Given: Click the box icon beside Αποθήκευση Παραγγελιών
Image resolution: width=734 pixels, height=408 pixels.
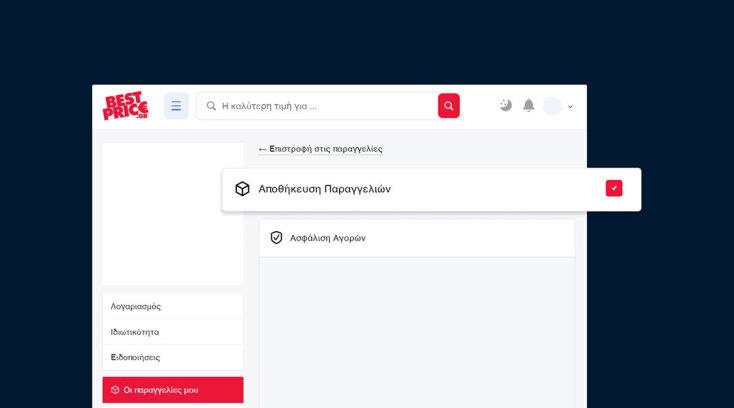Looking at the screenshot, I should pyautogui.click(x=242, y=189).
